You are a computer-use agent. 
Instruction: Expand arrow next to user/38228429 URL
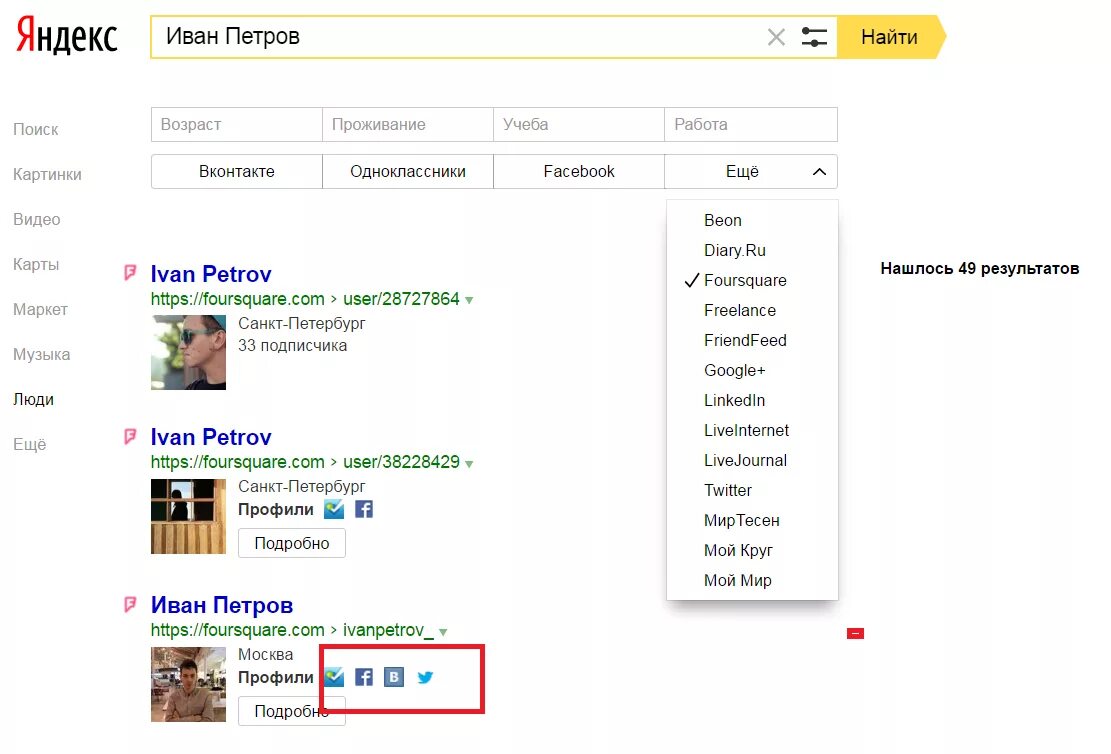[x=469, y=463]
